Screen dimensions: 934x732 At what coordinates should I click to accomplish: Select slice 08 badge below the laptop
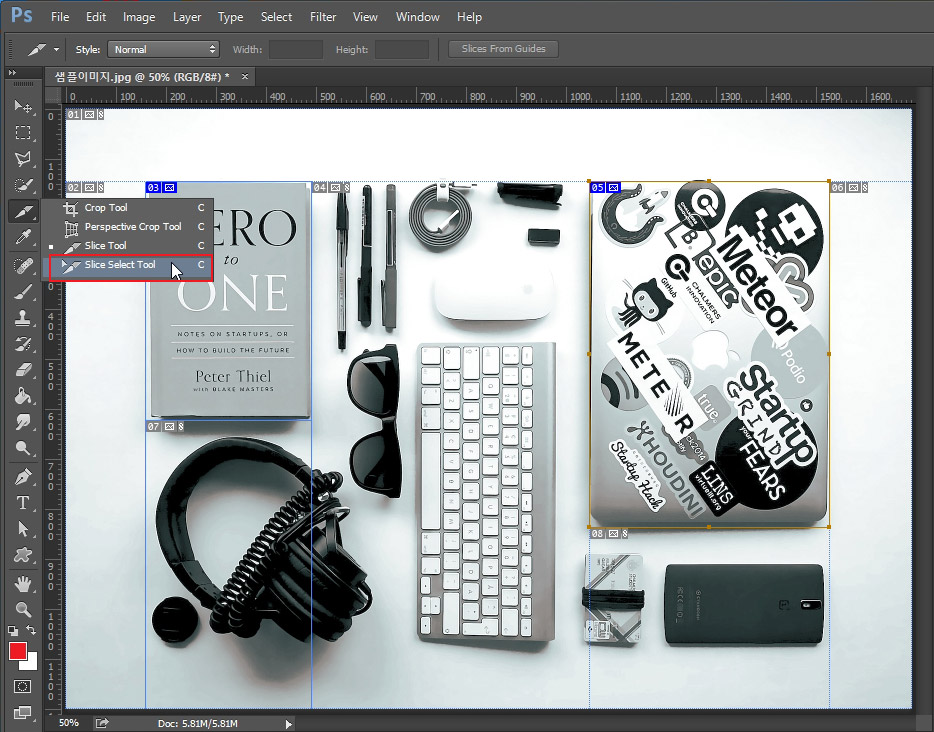click(609, 534)
